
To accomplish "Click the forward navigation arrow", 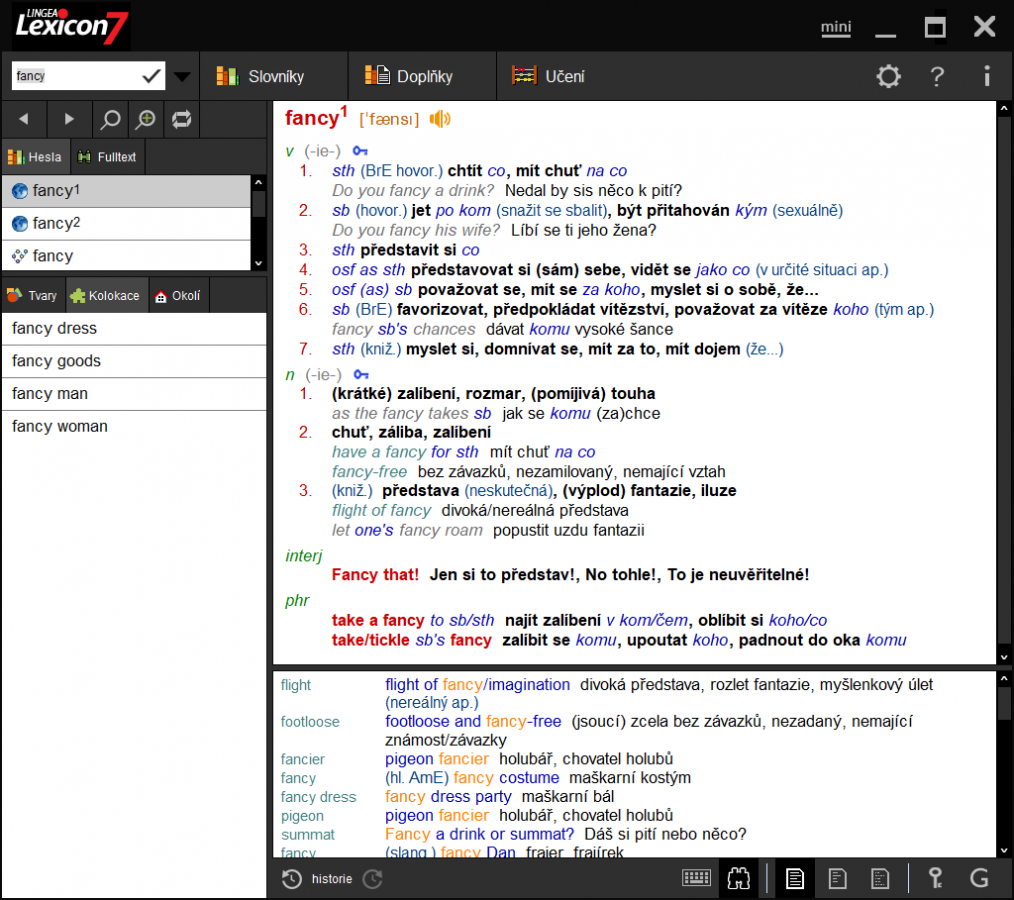I will [x=68, y=118].
